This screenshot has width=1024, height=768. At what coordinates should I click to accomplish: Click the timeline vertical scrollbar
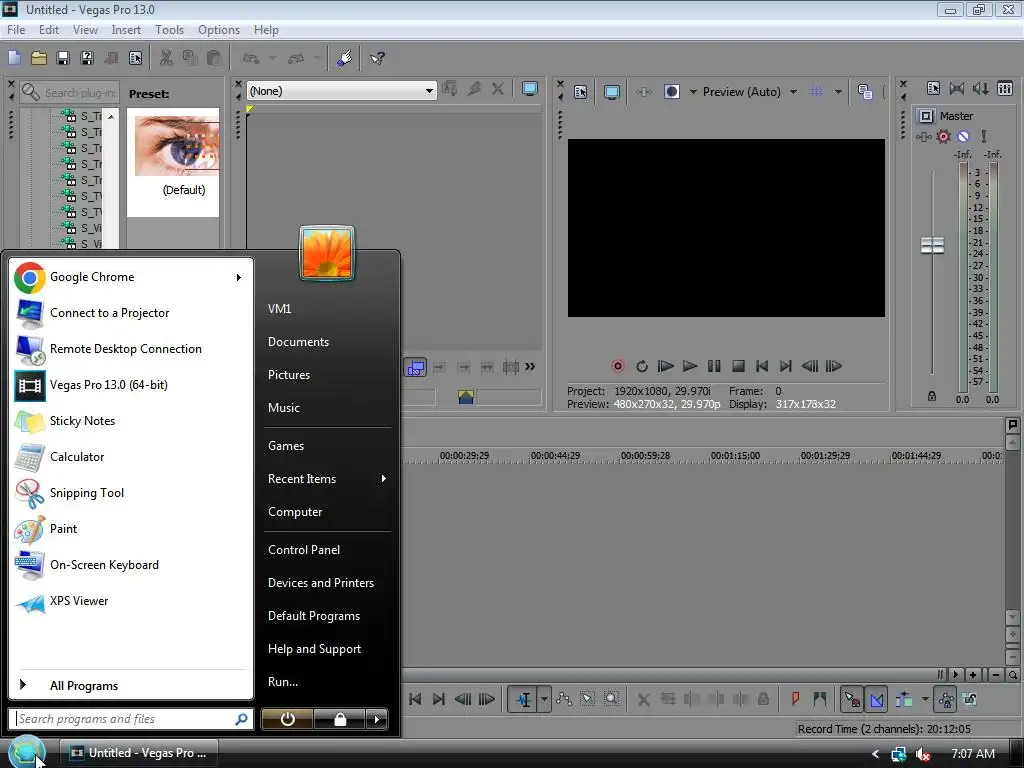point(1012,530)
